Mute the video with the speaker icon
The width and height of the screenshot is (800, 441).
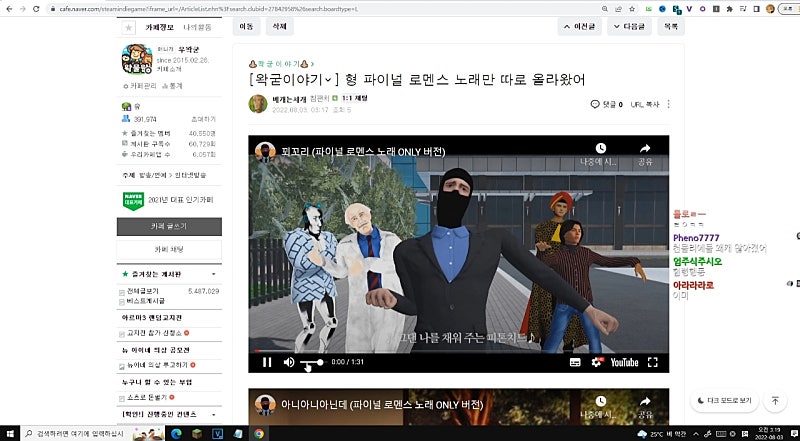tap(289, 362)
